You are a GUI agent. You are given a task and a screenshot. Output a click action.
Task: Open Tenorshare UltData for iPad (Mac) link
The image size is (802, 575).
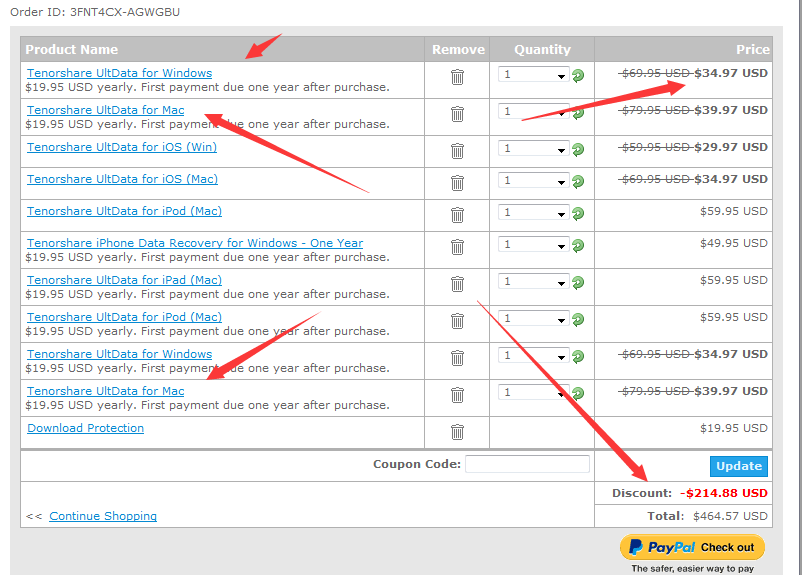tap(124, 280)
